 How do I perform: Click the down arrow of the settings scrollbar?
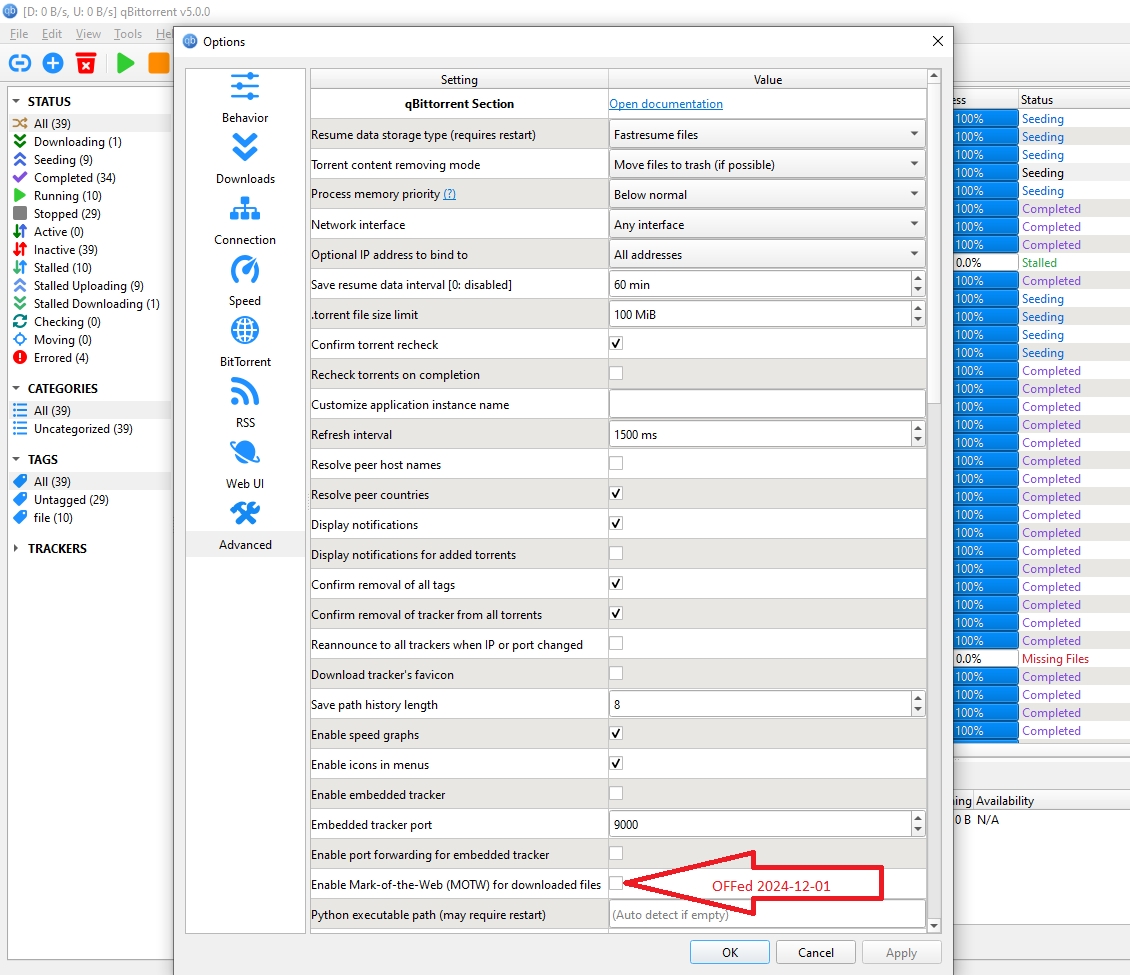click(934, 926)
